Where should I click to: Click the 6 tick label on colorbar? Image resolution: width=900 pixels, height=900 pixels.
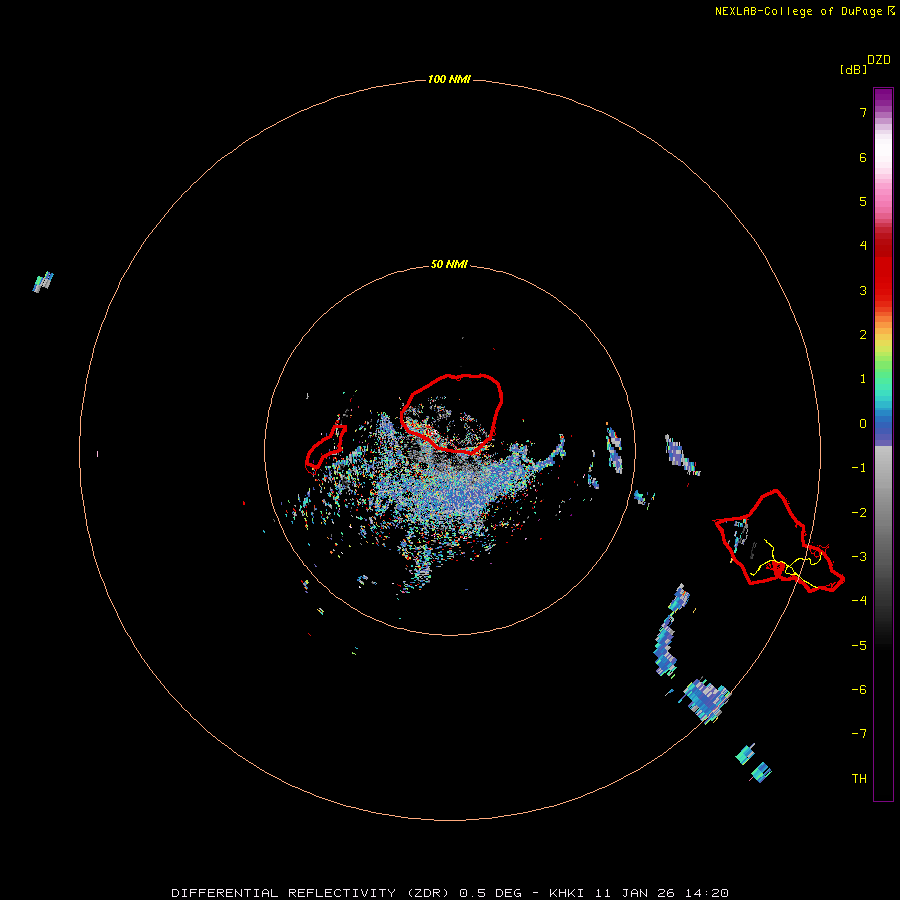pos(863,157)
